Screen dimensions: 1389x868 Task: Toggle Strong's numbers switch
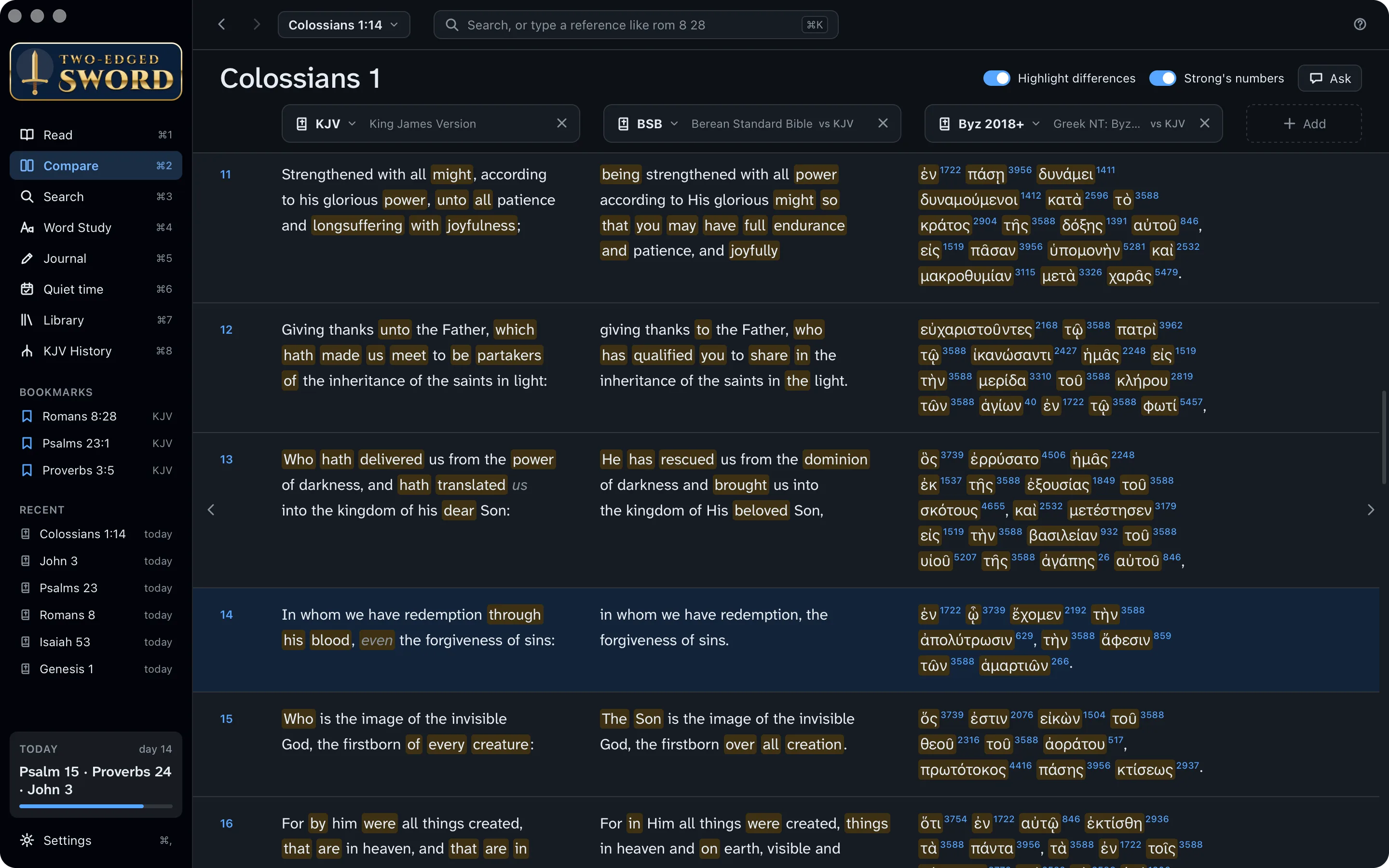tap(1162, 78)
